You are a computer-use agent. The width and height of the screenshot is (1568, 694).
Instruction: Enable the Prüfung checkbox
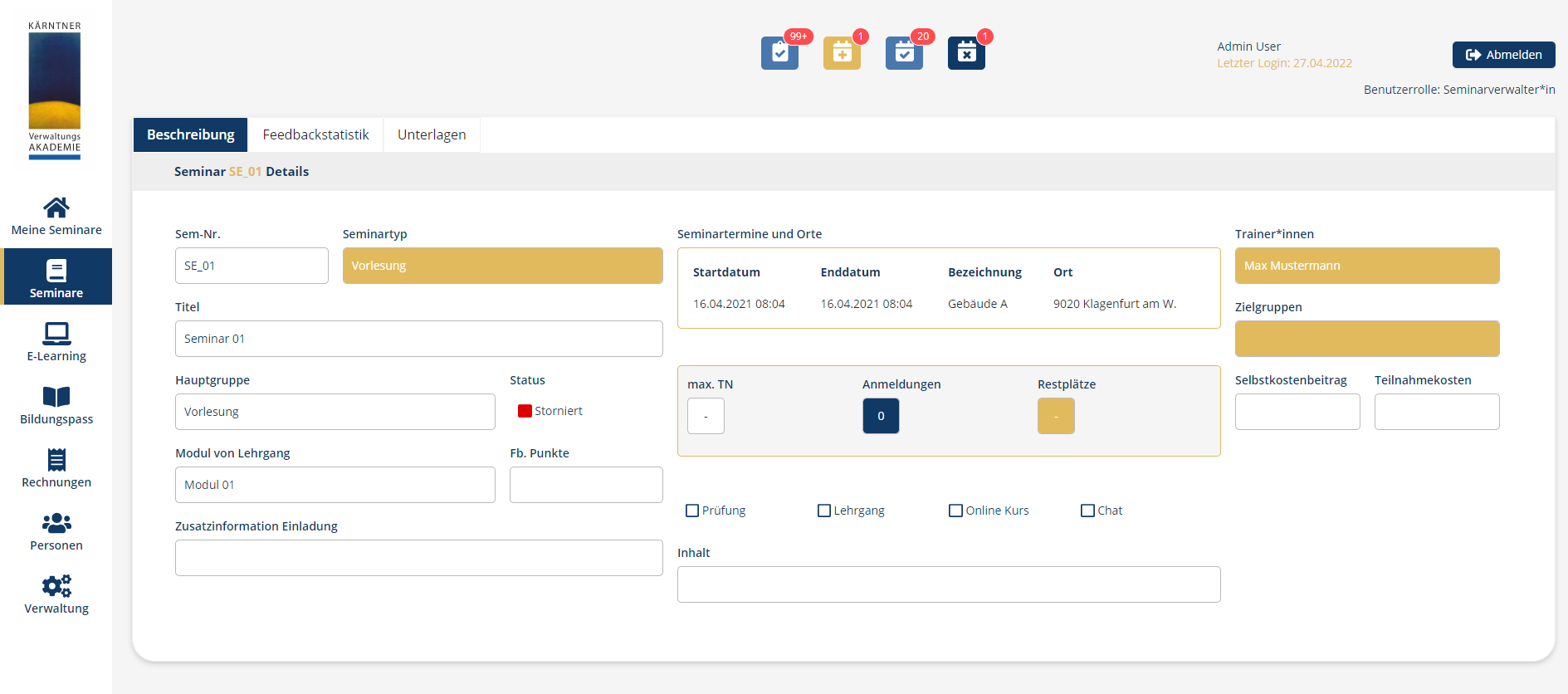[692, 511]
